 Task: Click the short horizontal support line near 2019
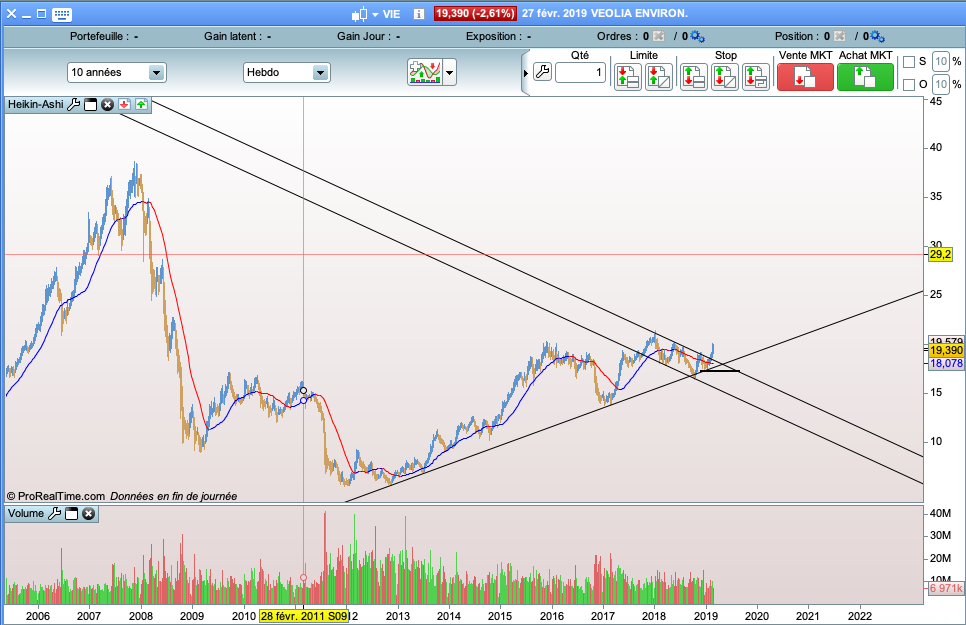pos(720,371)
